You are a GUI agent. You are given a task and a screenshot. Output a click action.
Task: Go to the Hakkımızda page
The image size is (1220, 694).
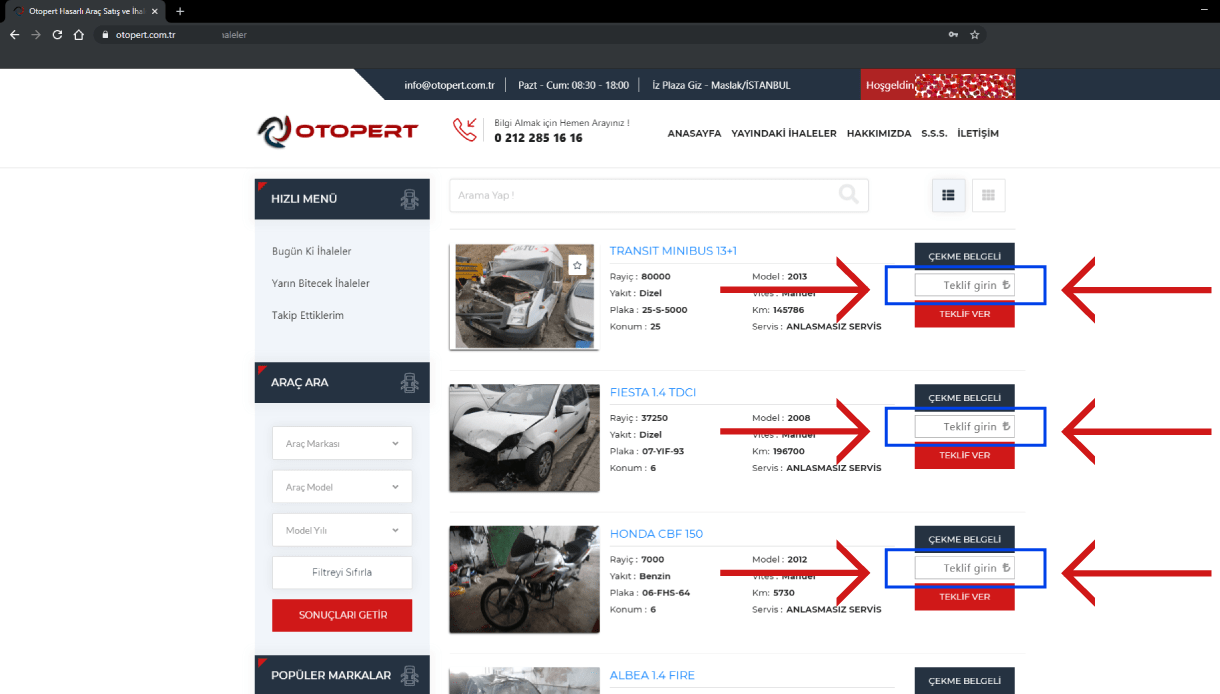click(878, 133)
